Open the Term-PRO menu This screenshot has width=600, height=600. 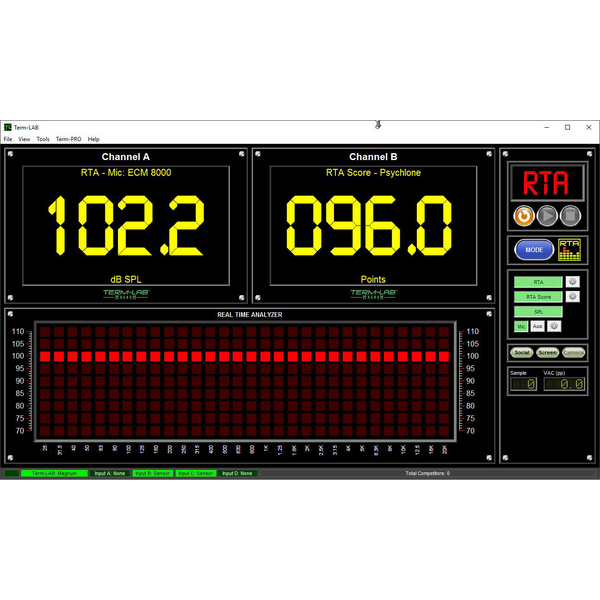click(x=68, y=139)
